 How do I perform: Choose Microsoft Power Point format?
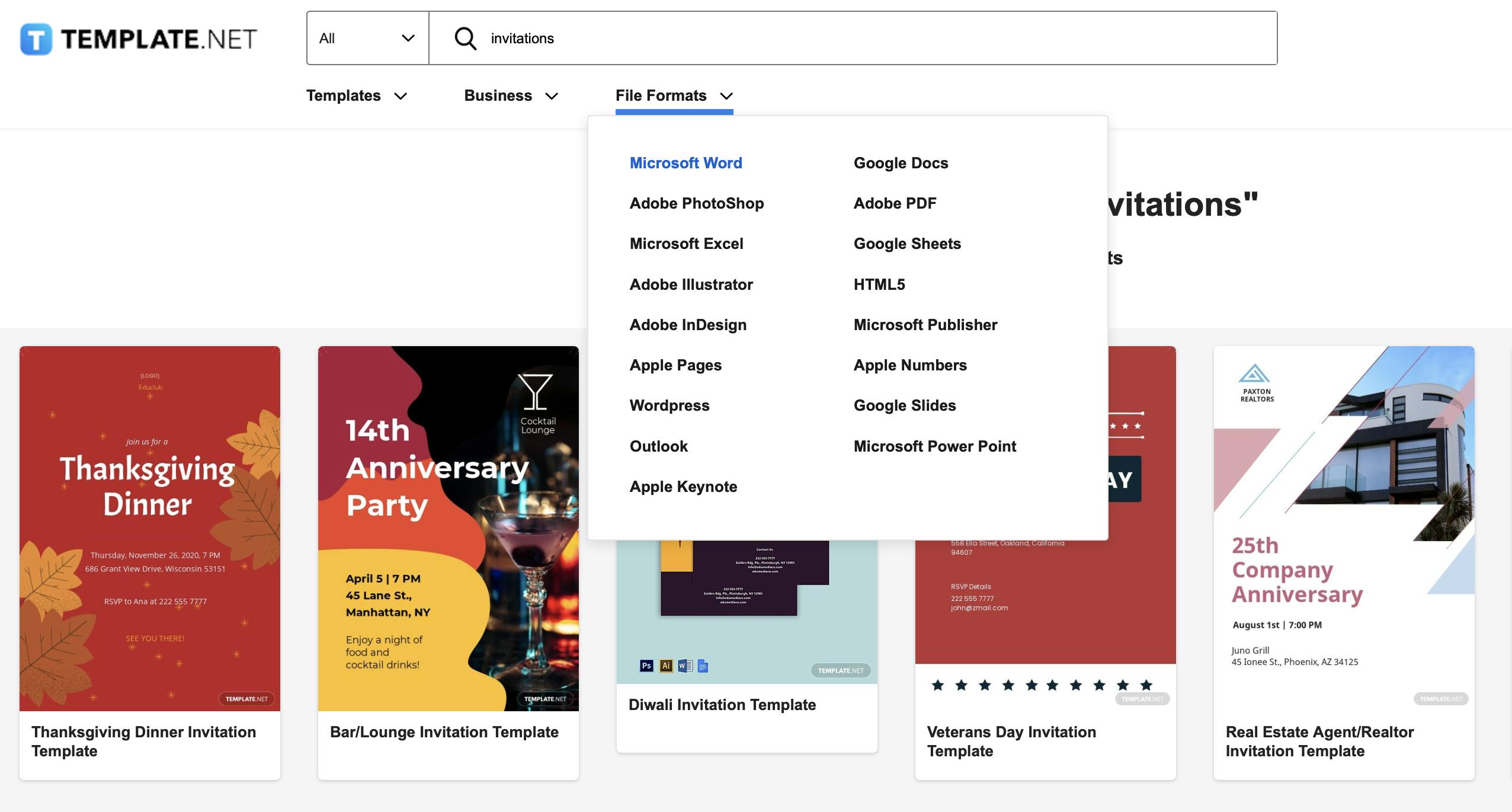click(934, 446)
